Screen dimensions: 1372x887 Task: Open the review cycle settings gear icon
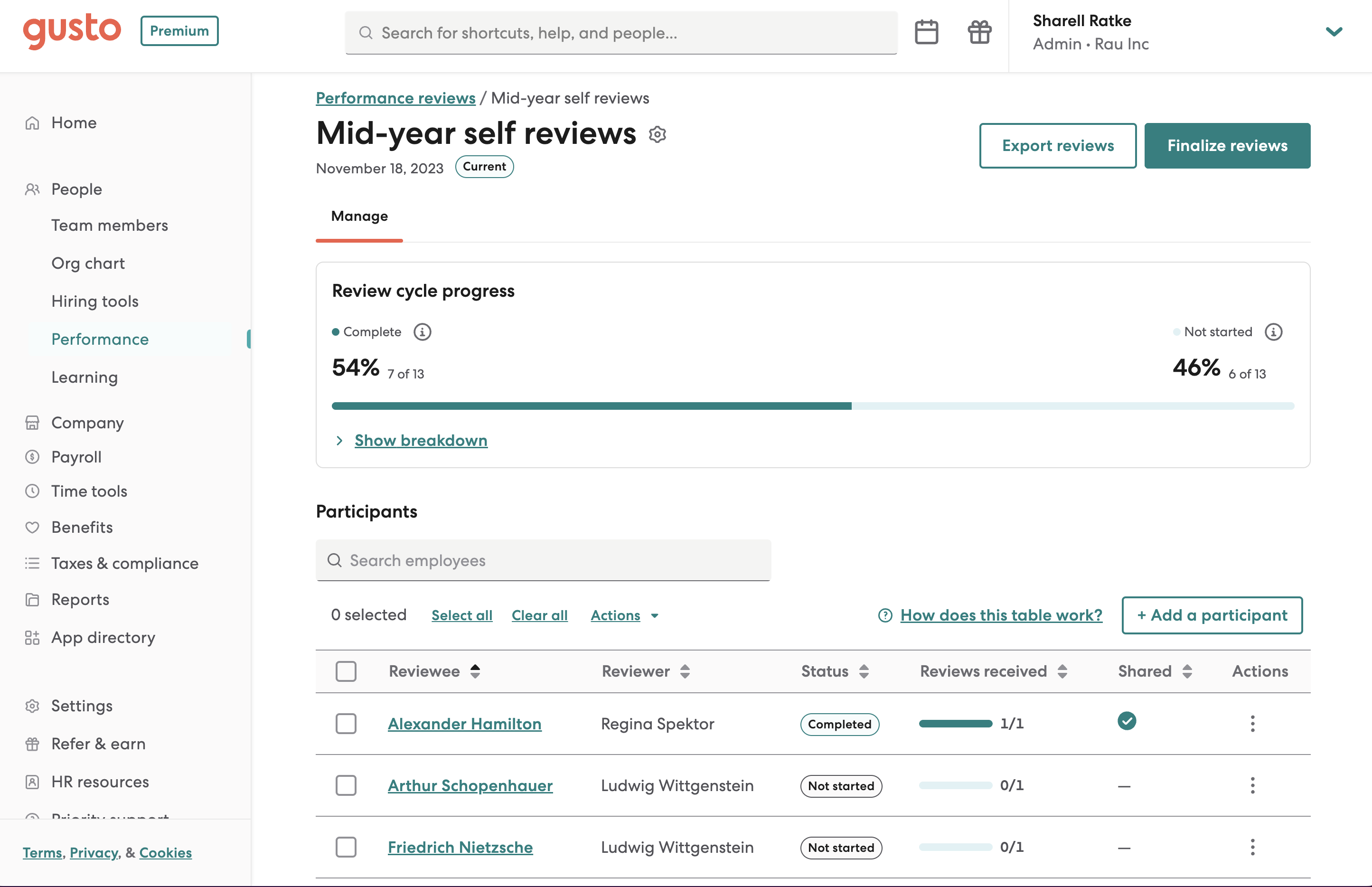click(658, 134)
